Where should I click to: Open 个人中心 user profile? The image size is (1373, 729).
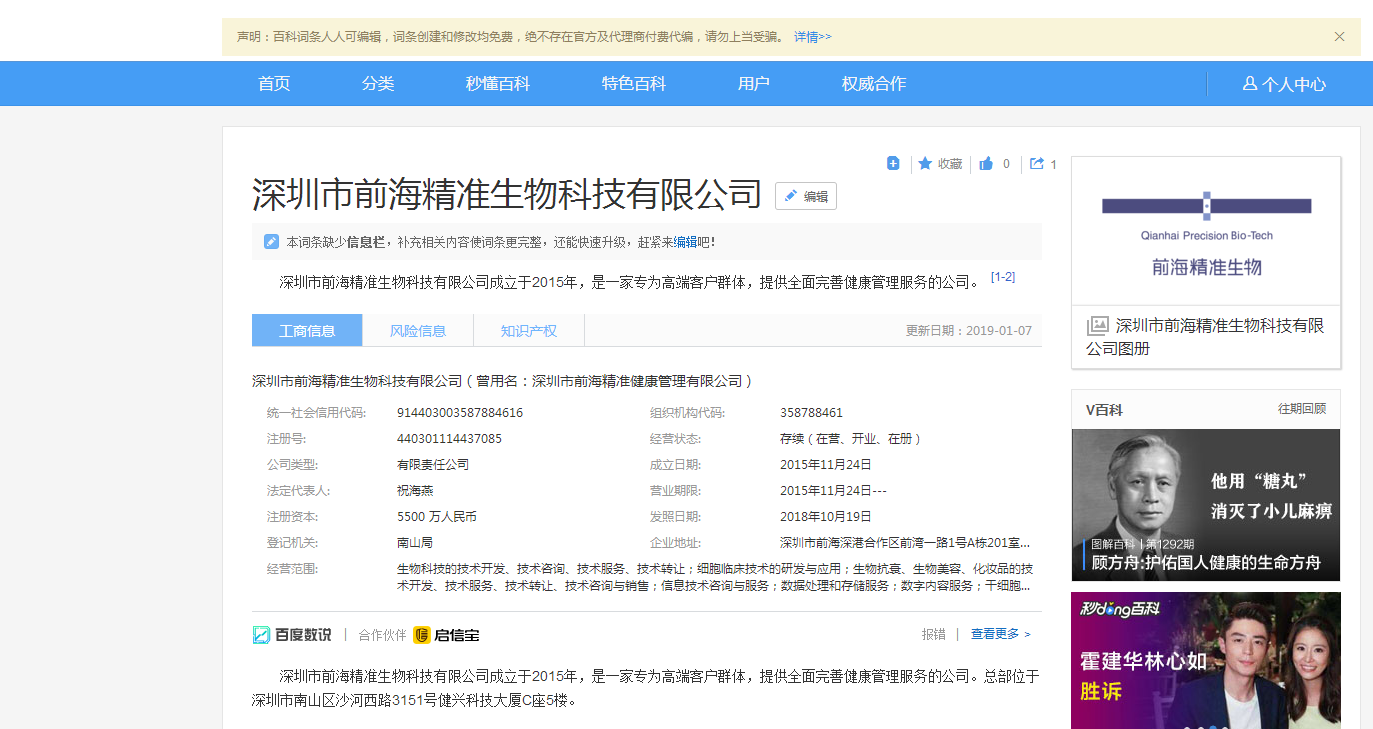point(1284,84)
